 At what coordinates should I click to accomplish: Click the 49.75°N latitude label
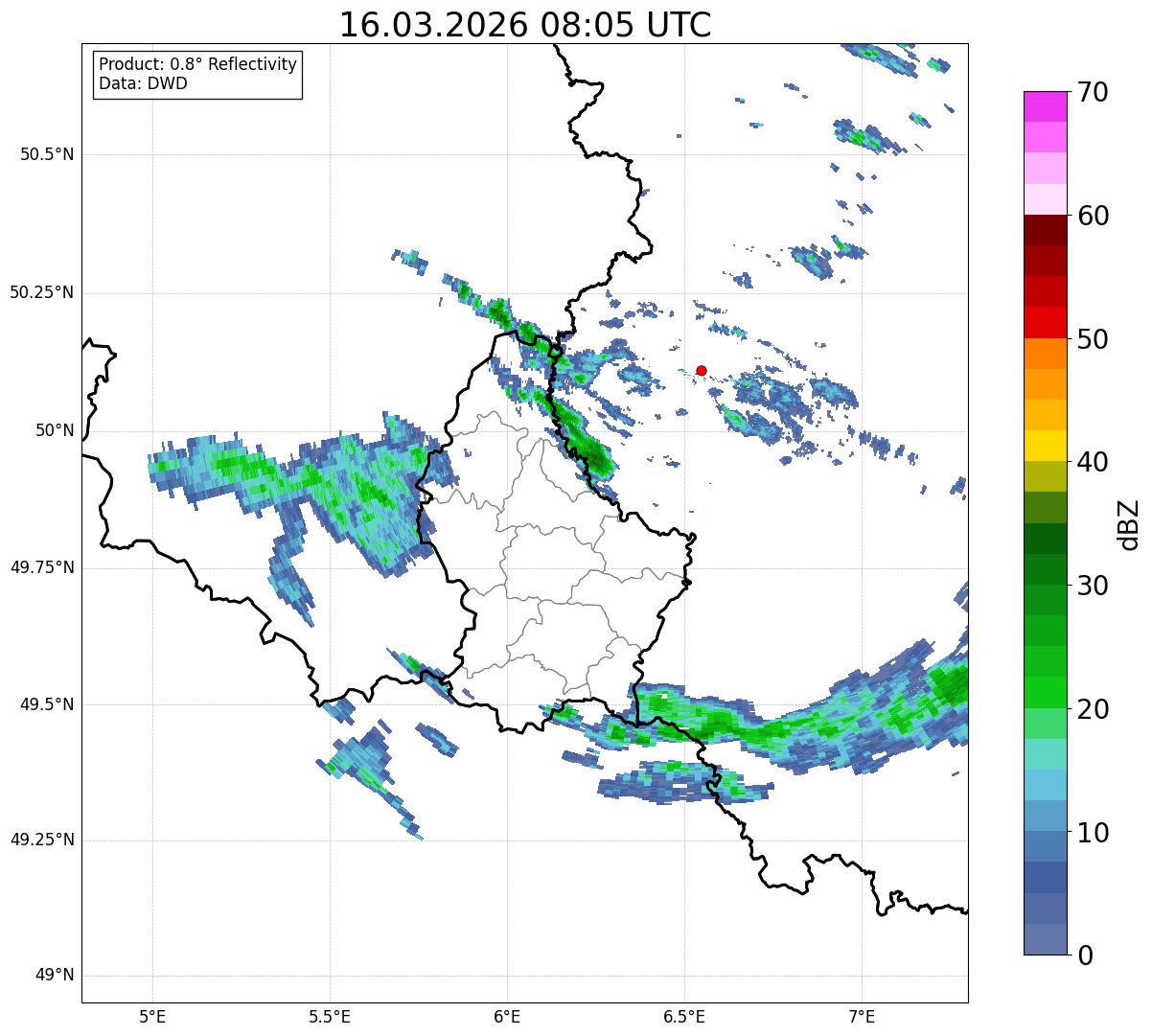coord(42,567)
